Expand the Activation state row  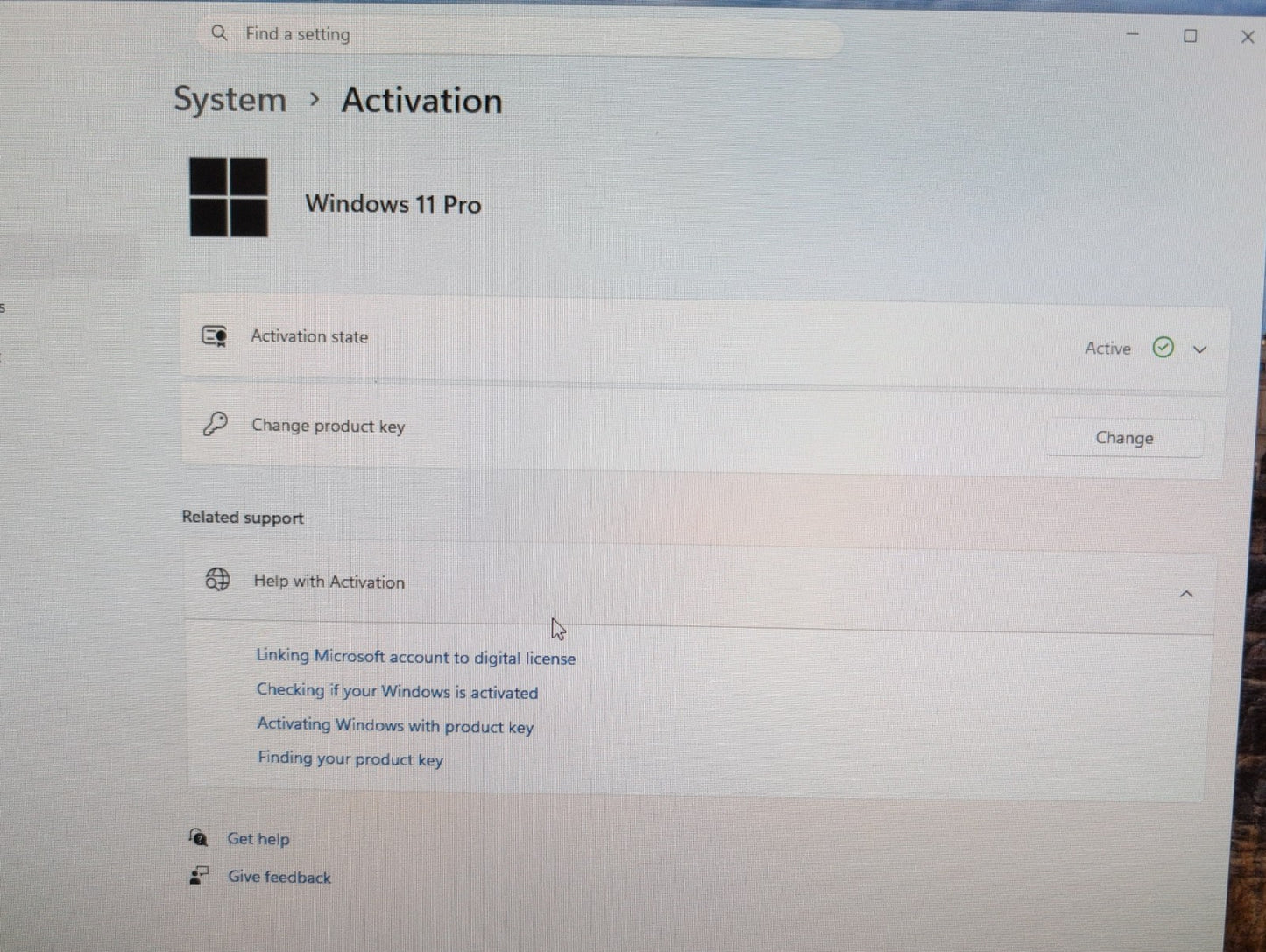pos(1199,349)
